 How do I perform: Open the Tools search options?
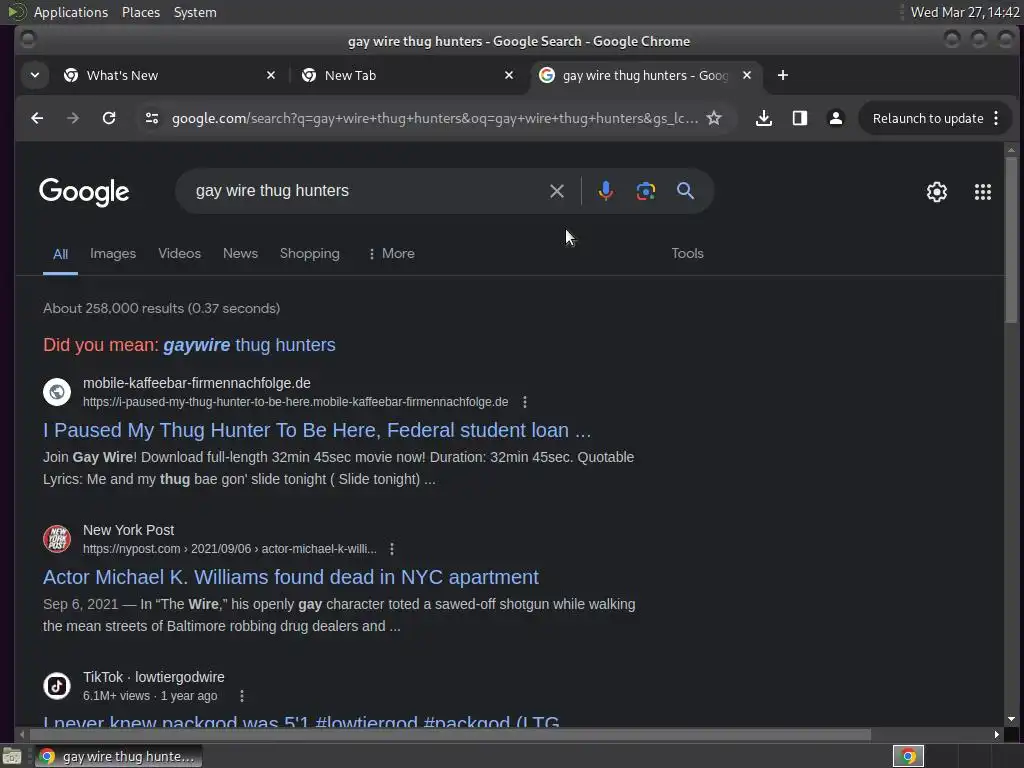tap(687, 253)
